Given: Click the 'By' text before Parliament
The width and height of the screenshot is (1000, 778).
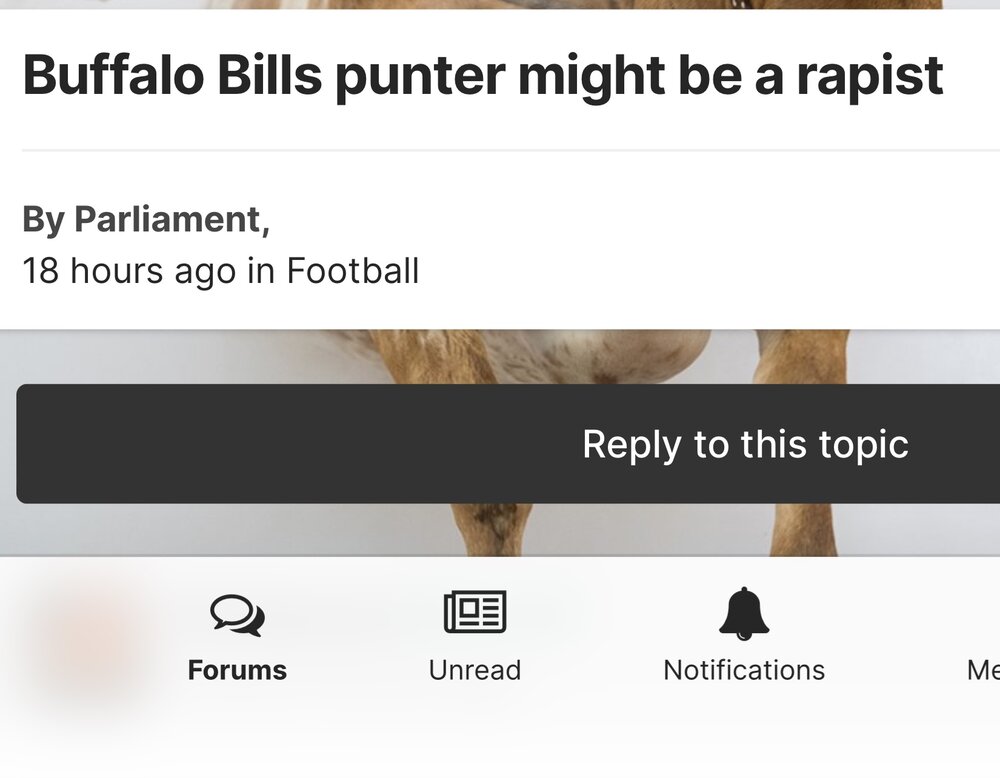Looking at the screenshot, I should [x=43, y=220].
